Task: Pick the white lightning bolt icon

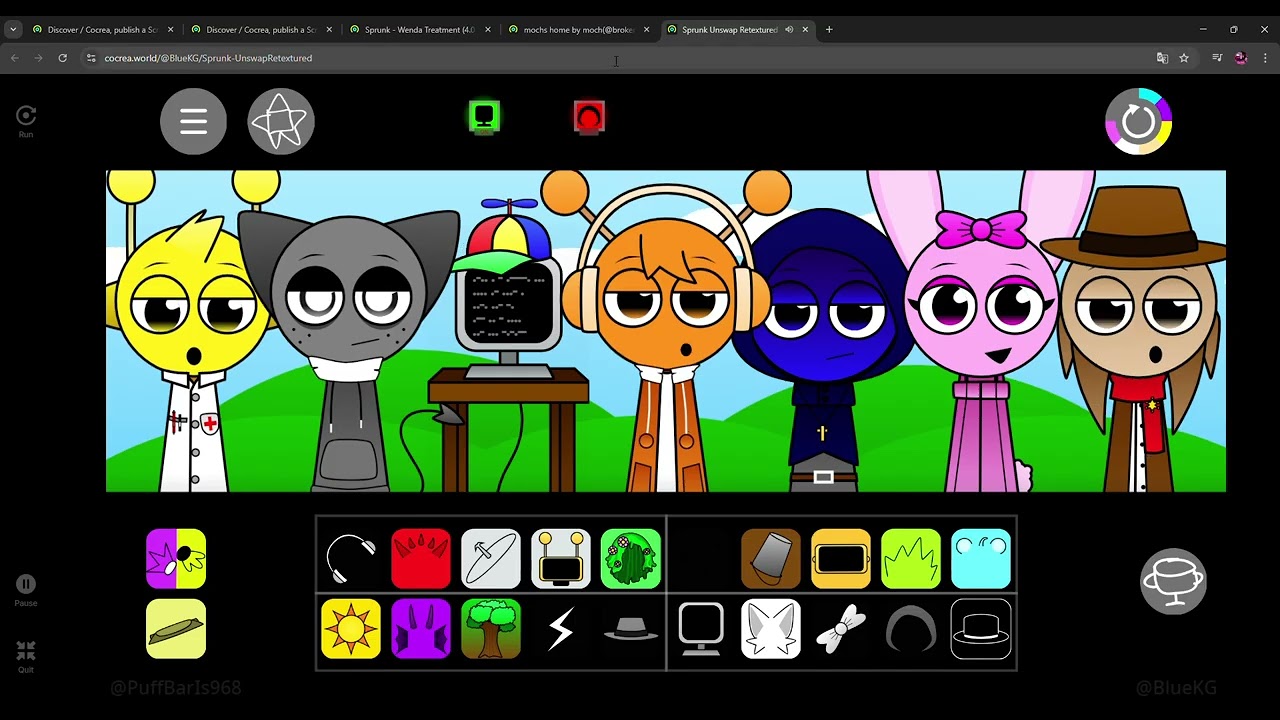Action: (561, 629)
